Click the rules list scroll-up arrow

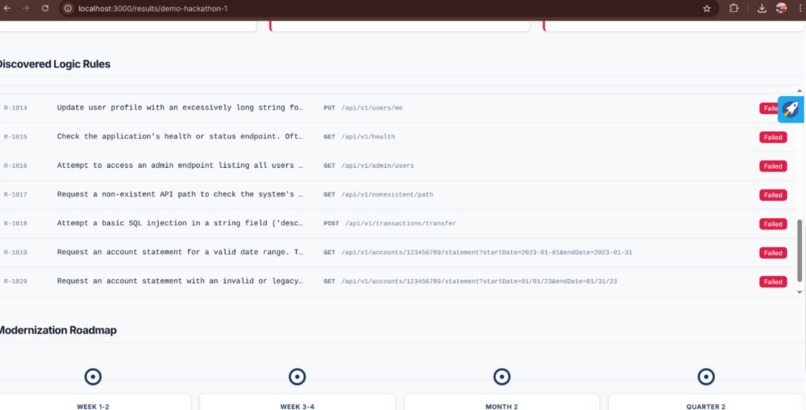799,90
